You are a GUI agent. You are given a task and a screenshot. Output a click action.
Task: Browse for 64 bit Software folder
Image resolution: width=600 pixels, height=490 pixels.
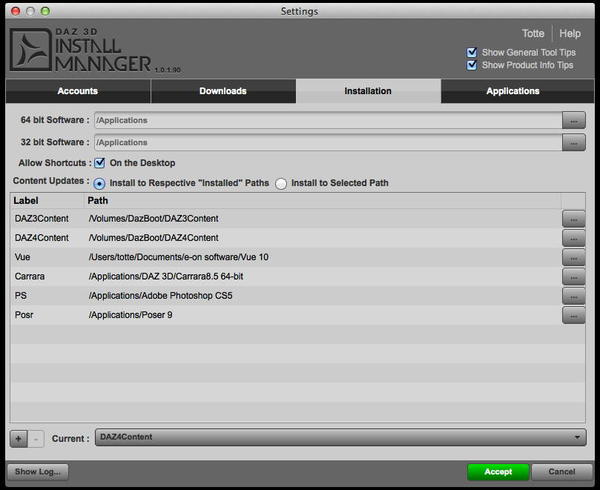[x=574, y=120]
